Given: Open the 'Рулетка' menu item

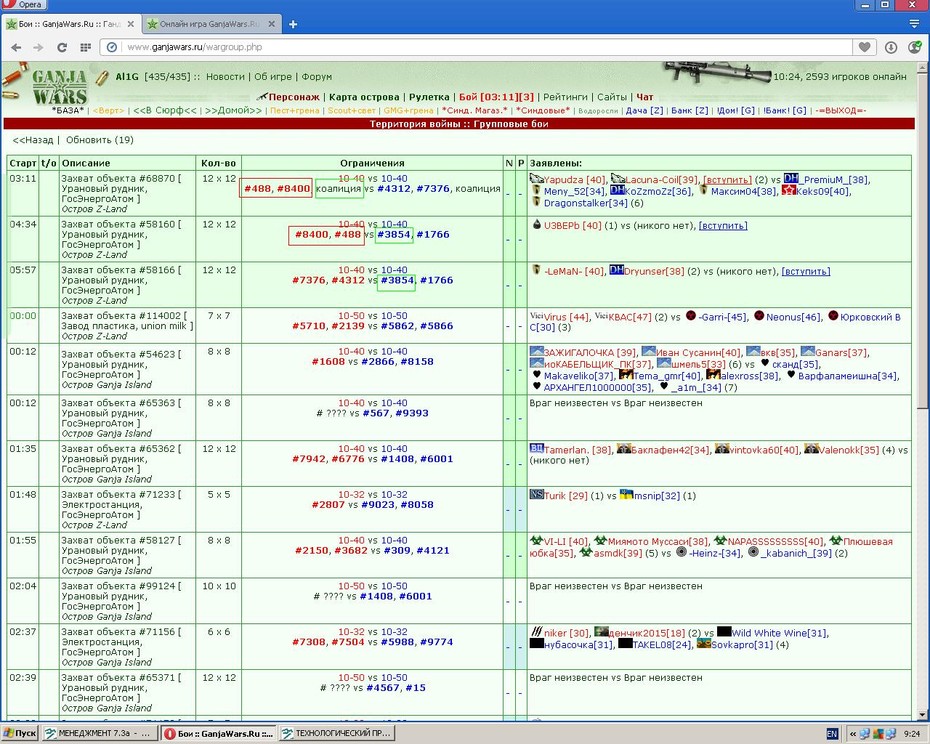Looking at the screenshot, I should pyautogui.click(x=429, y=97).
